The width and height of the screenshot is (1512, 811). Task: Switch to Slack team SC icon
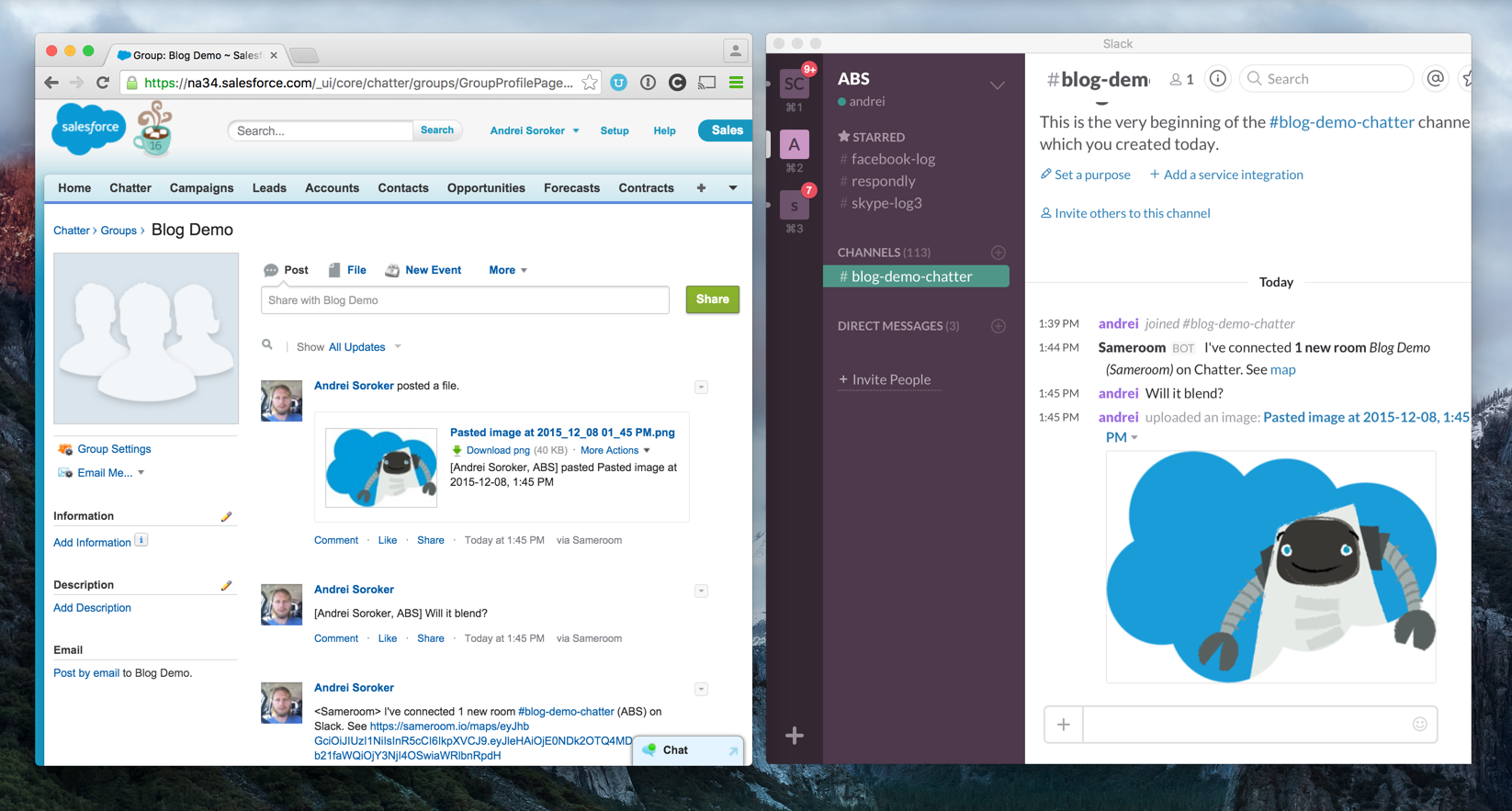click(x=795, y=84)
